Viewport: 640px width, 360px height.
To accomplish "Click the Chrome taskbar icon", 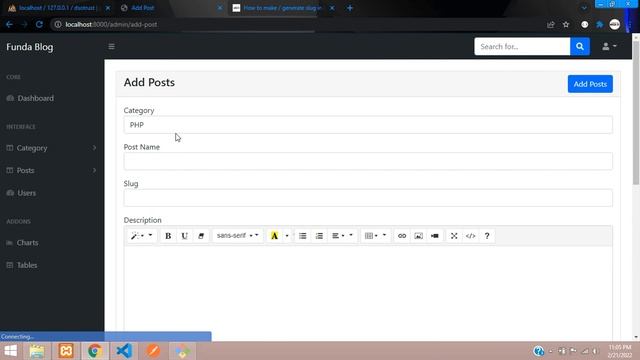I will point(95,351).
